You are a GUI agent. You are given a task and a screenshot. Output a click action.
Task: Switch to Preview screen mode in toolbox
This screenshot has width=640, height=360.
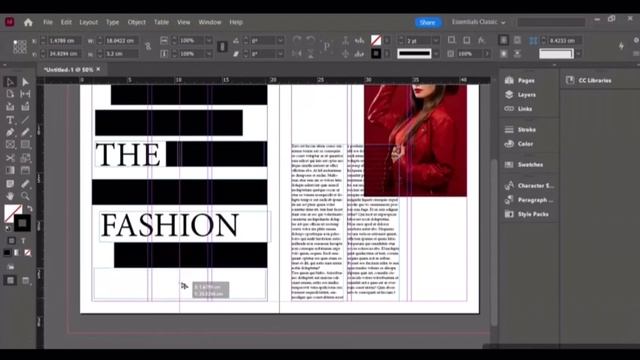(25, 280)
